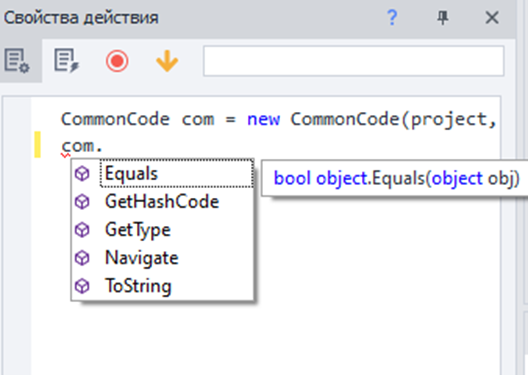Viewport: 528px width, 375px height.
Task: Click the 'Свойства действия' panel title
Action: (x=81, y=18)
